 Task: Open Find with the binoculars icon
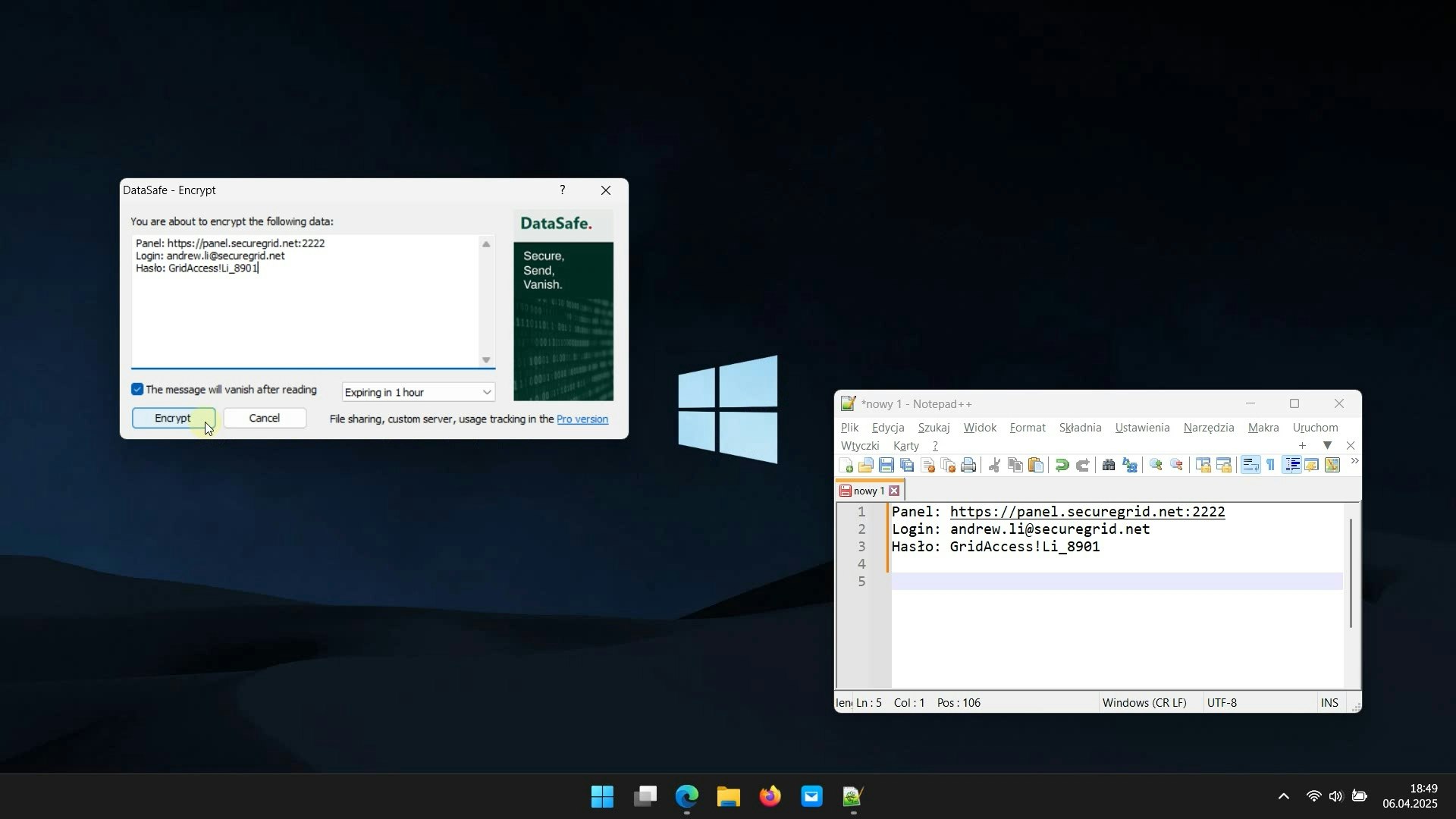coord(1109,466)
